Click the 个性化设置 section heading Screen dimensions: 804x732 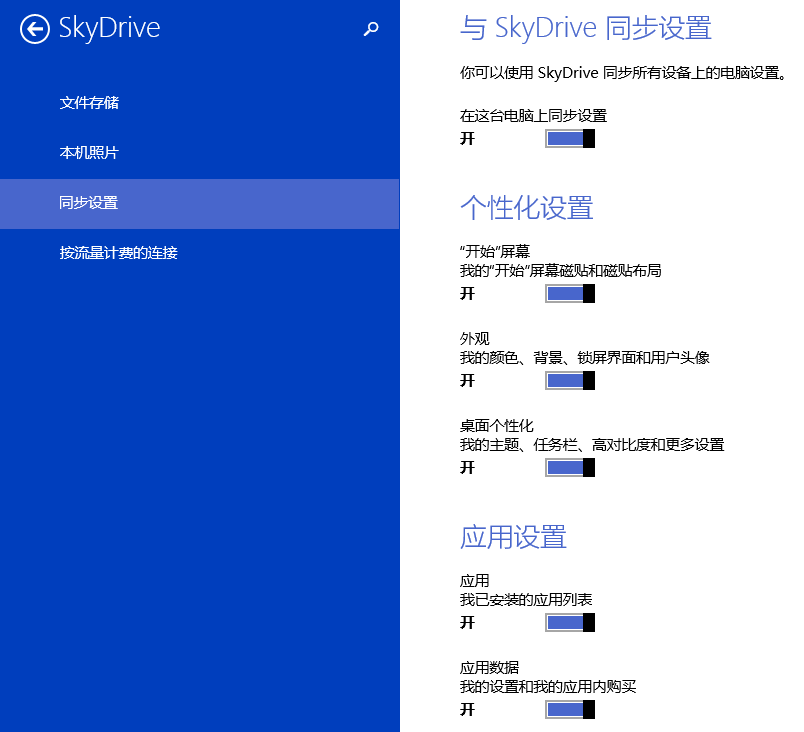(526, 207)
